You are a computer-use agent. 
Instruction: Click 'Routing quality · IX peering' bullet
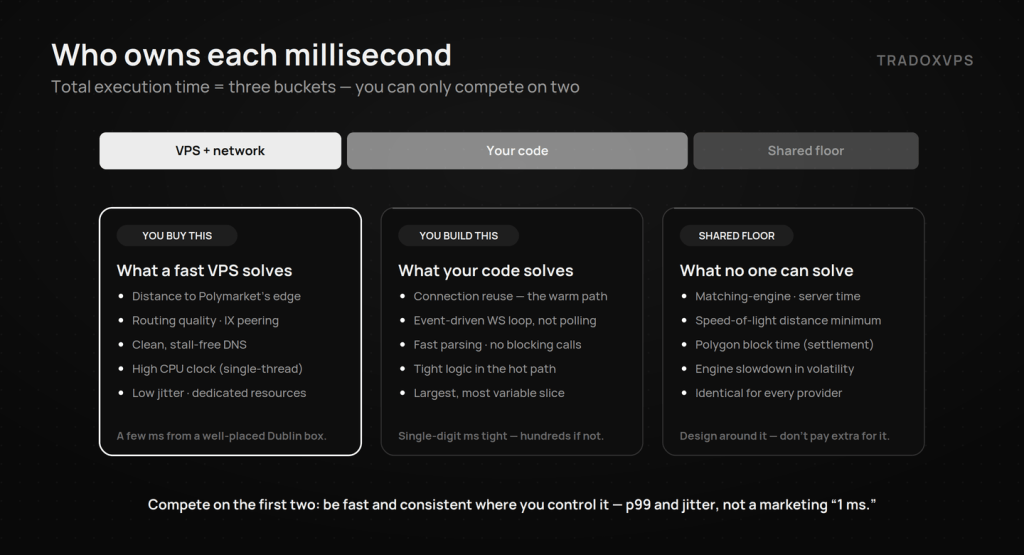point(205,321)
